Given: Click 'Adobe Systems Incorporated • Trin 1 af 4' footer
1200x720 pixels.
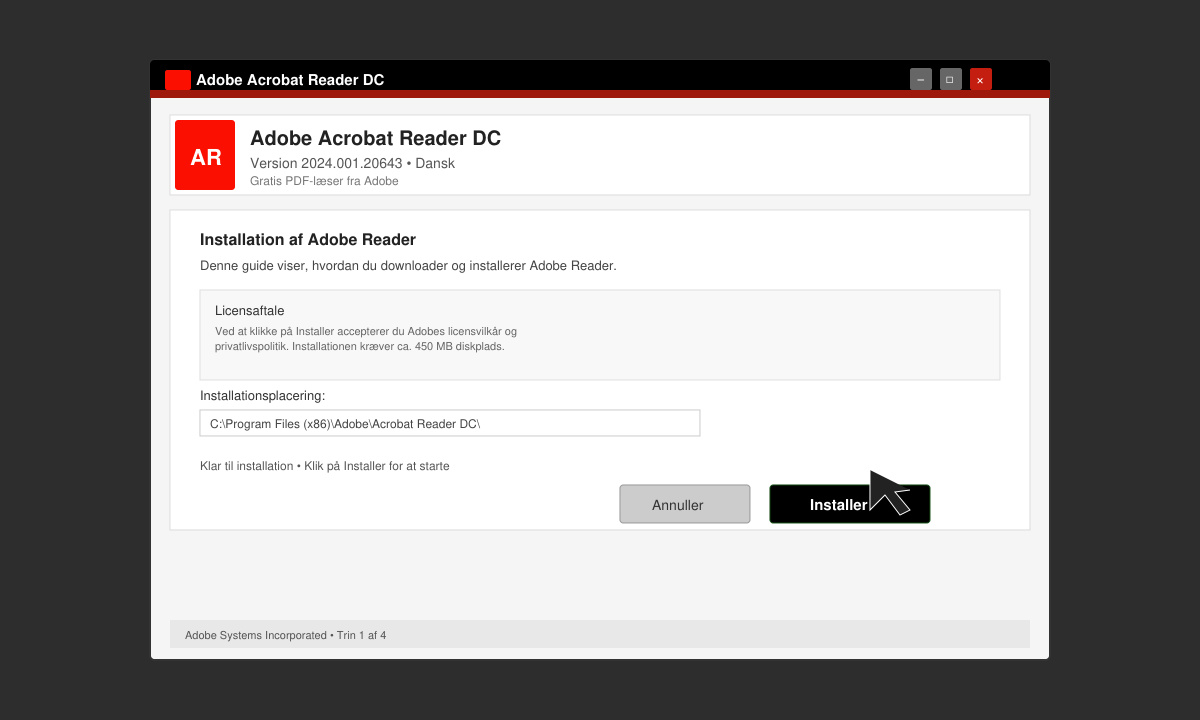Looking at the screenshot, I should pyautogui.click(x=286, y=635).
